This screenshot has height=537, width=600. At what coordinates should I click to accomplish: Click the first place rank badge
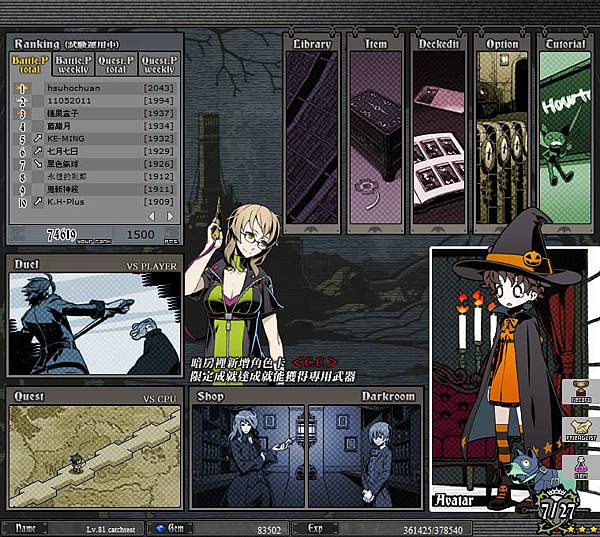pyautogui.click(x=22, y=88)
